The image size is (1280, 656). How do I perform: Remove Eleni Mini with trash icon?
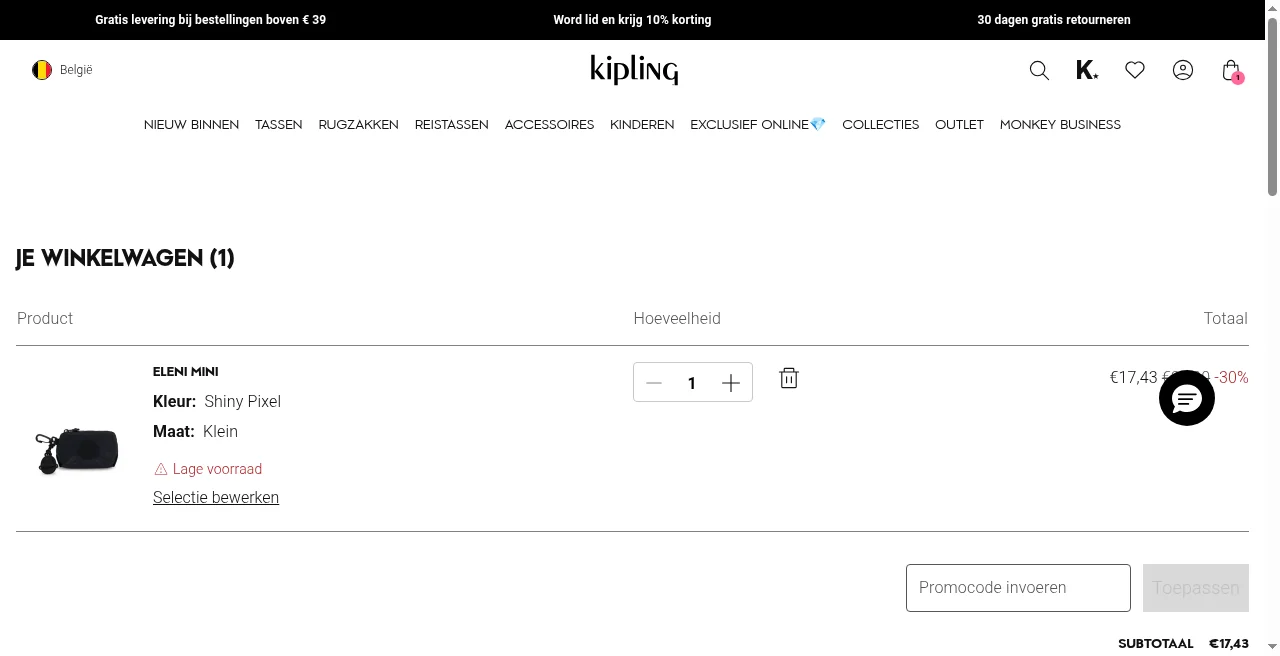tap(789, 378)
